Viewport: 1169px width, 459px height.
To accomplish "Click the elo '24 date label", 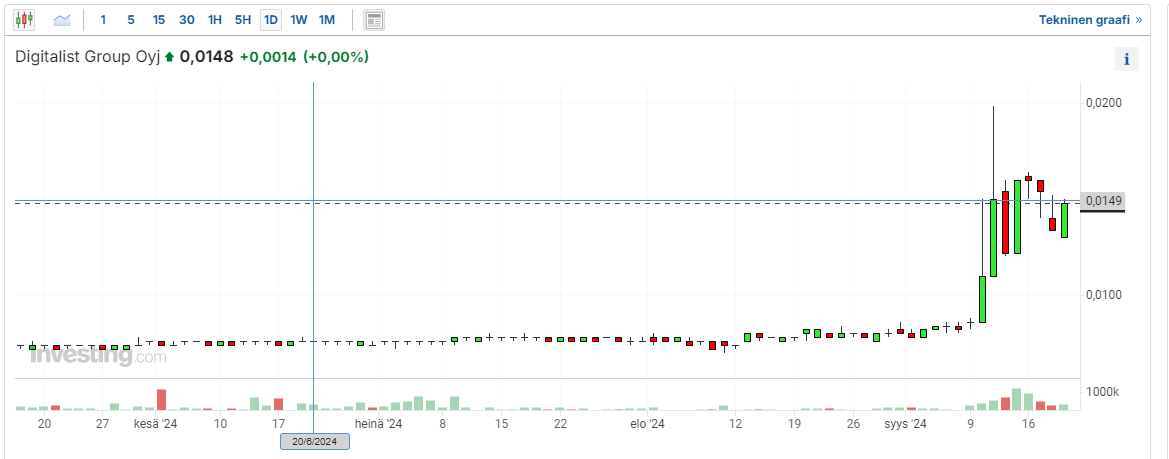I will pos(647,424).
